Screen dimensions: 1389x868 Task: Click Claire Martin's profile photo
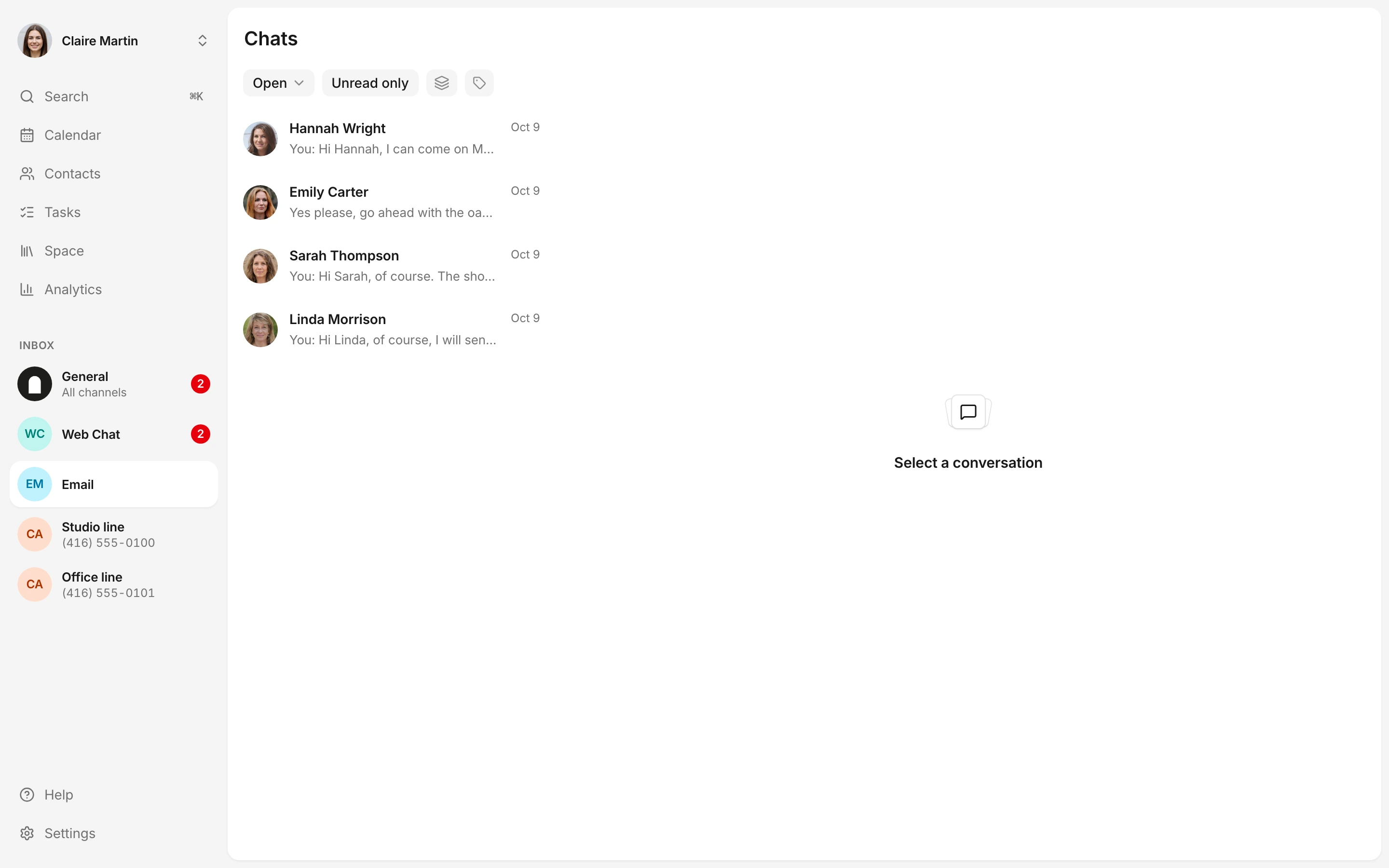pyautogui.click(x=34, y=41)
